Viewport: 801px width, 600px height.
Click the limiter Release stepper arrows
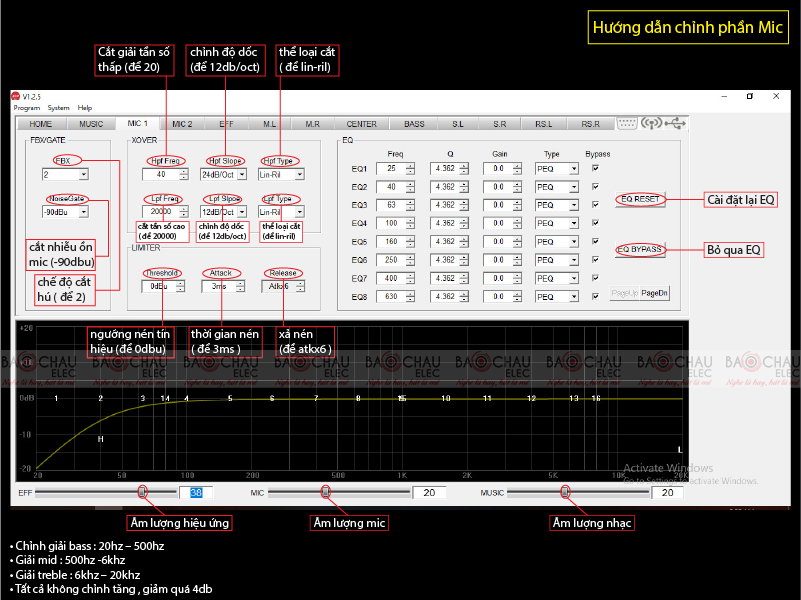pyautogui.click(x=300, y=287)
